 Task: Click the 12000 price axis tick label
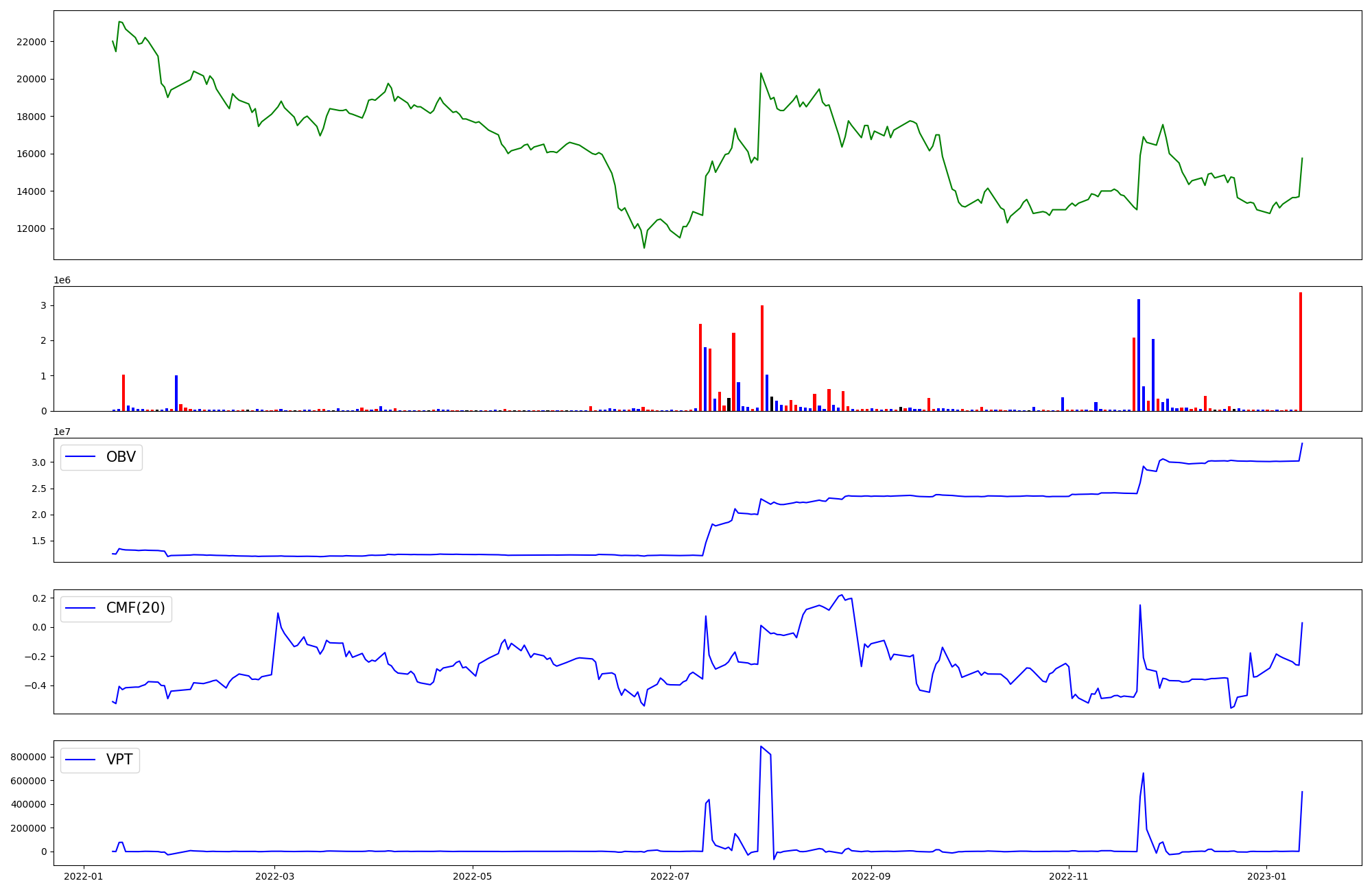click(x=31, y=228)
